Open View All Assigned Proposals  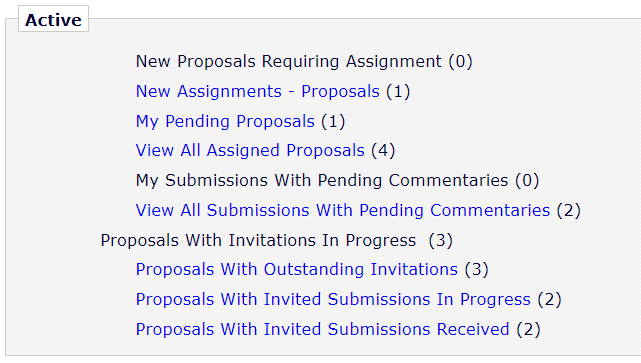pos(250,150)
